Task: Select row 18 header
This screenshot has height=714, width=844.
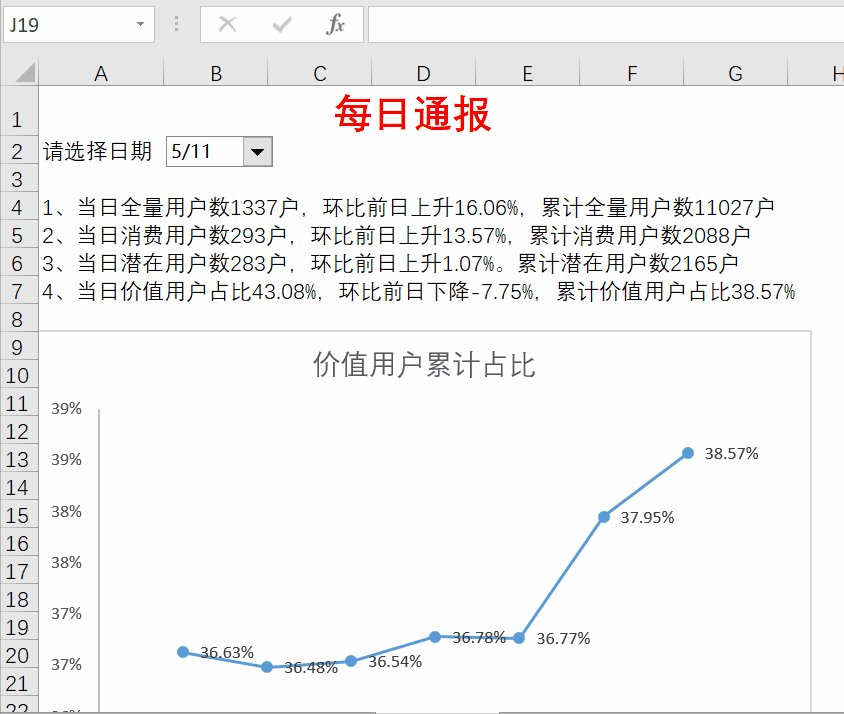Action: [19, 599]
